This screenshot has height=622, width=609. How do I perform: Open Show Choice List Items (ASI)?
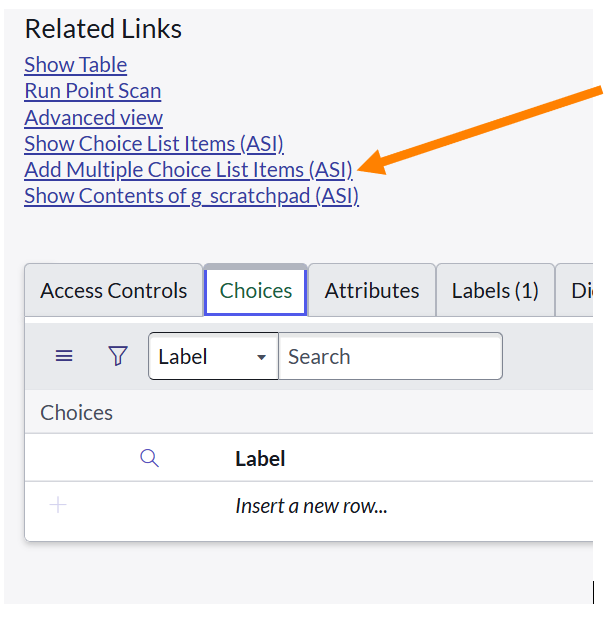[154, 144]
